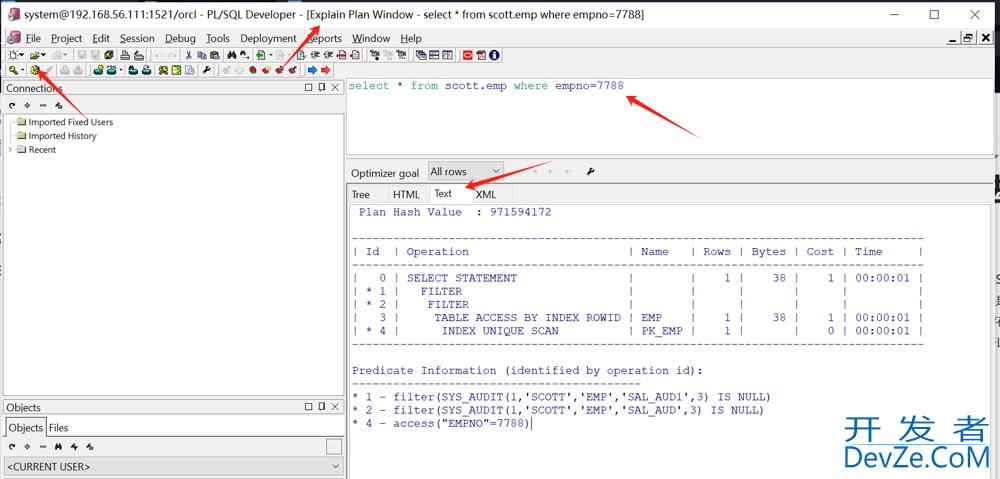This screenshot has height=479, width=1000.
Task: Open the Project menu
Action: point(66,38)
